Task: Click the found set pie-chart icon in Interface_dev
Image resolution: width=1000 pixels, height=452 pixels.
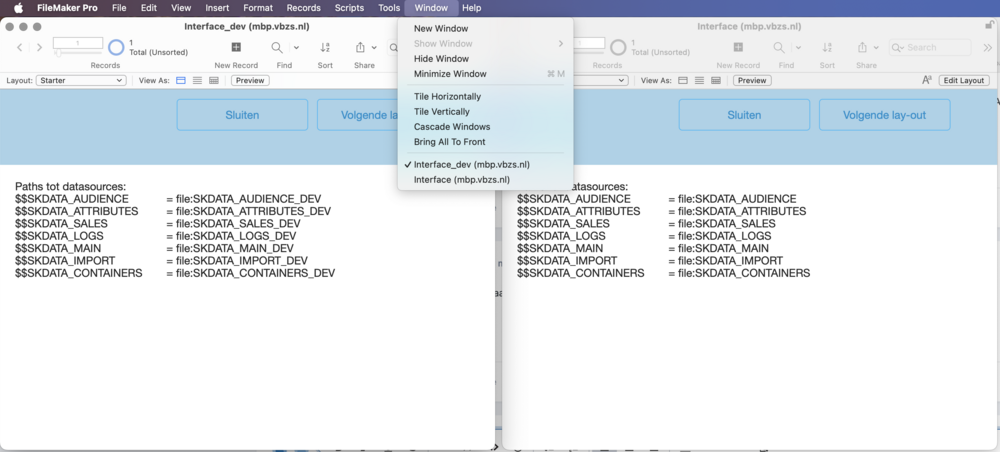Action: tap(116, 47)
